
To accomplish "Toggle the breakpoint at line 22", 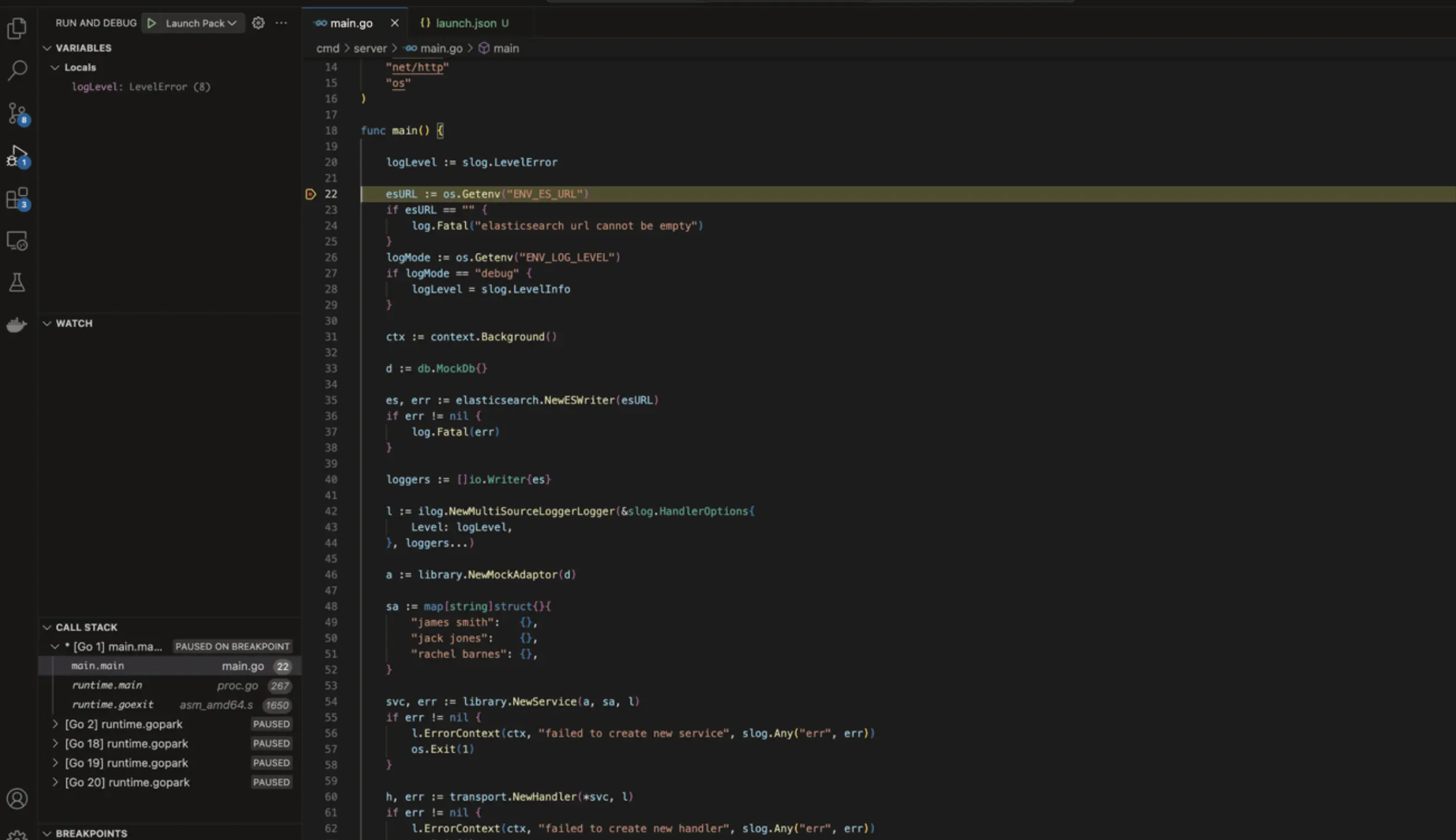I will [311, 194].
